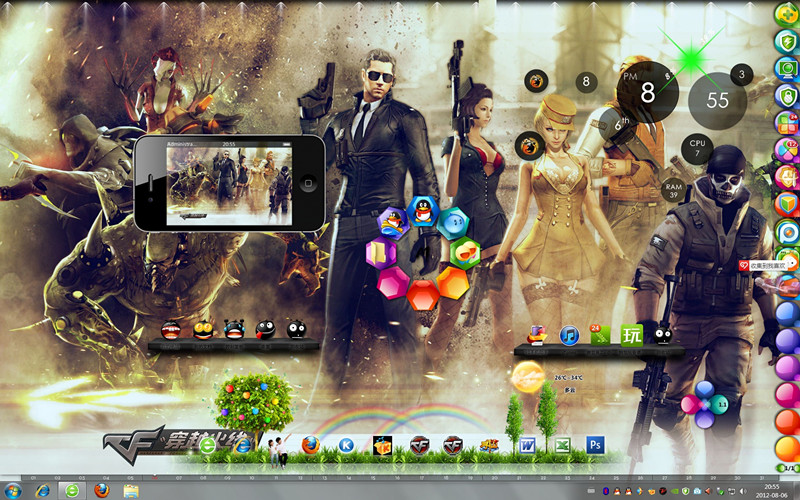Open the Windows Start orb
Viewport: 800px width, 500px height.
click(13, 491)
